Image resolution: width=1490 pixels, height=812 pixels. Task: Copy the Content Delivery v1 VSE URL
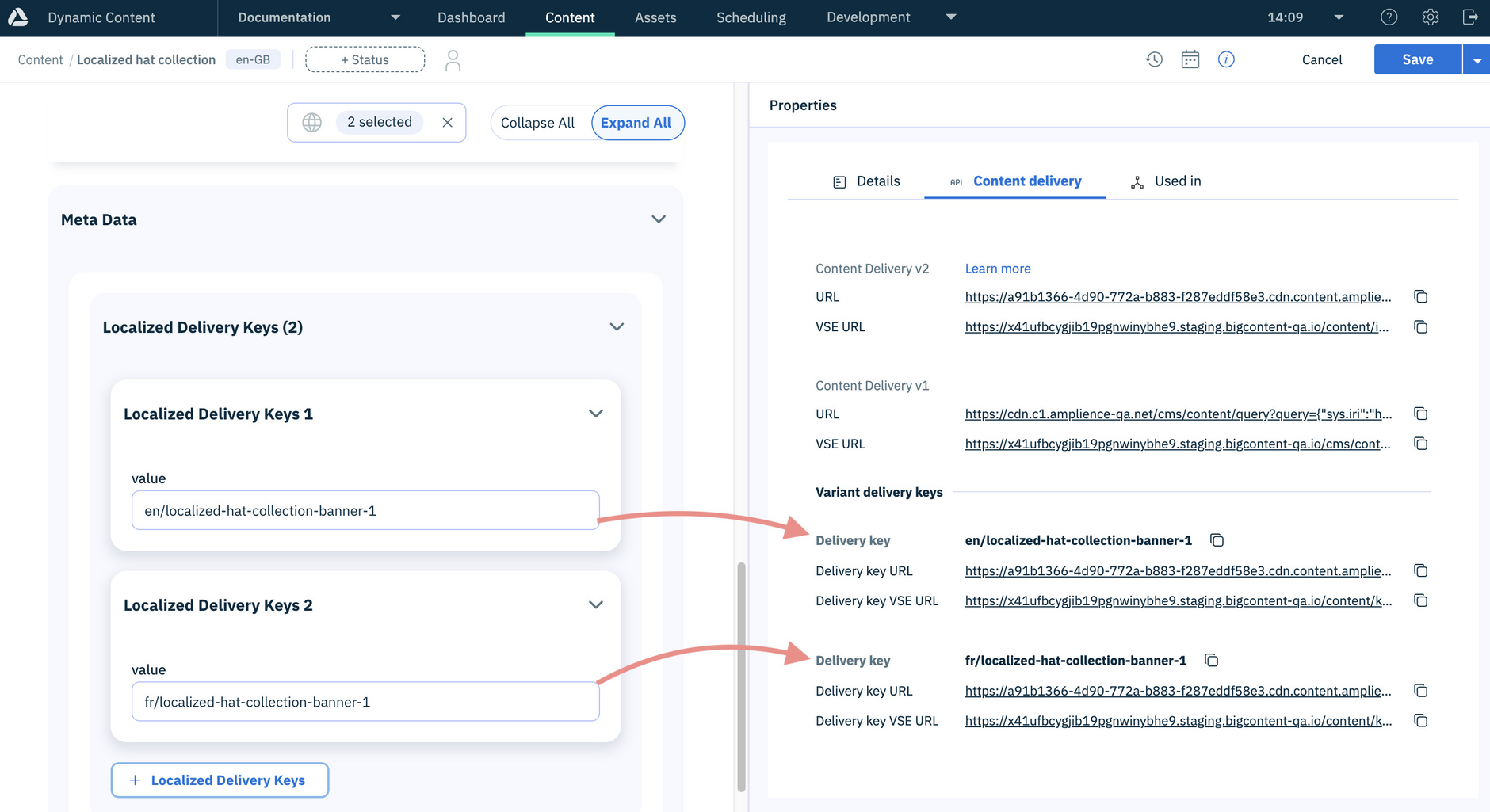coord(1420,444)
